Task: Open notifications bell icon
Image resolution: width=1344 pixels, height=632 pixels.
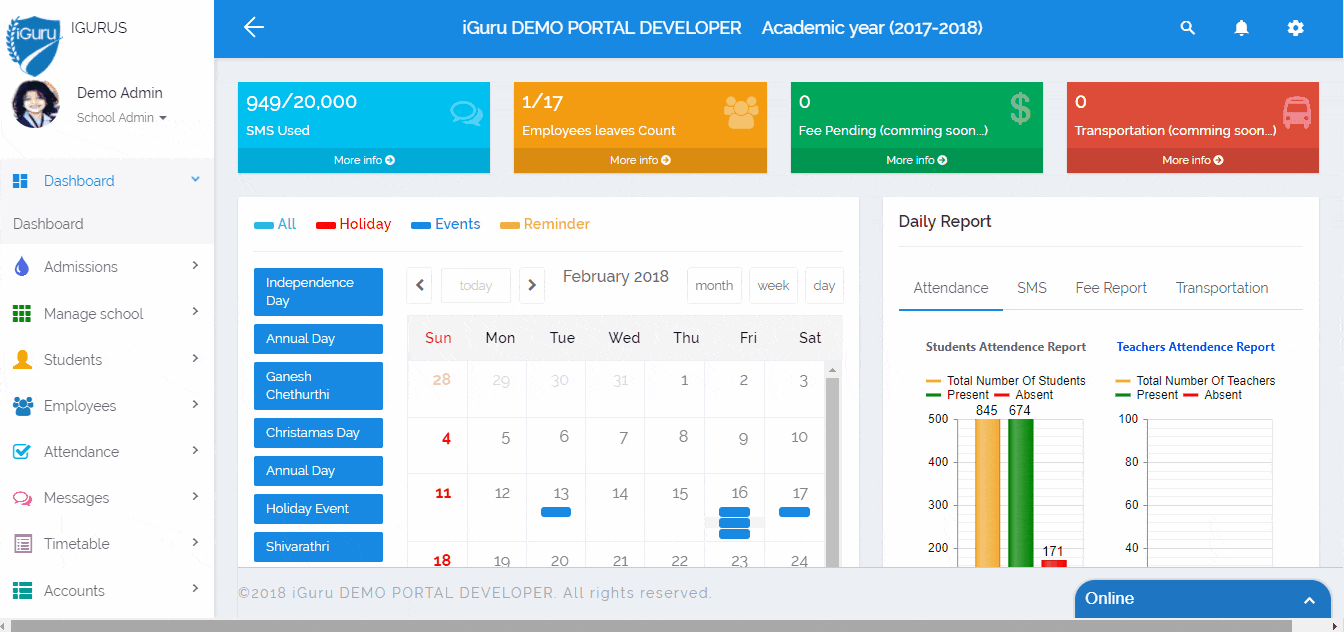Action: 1242,28
